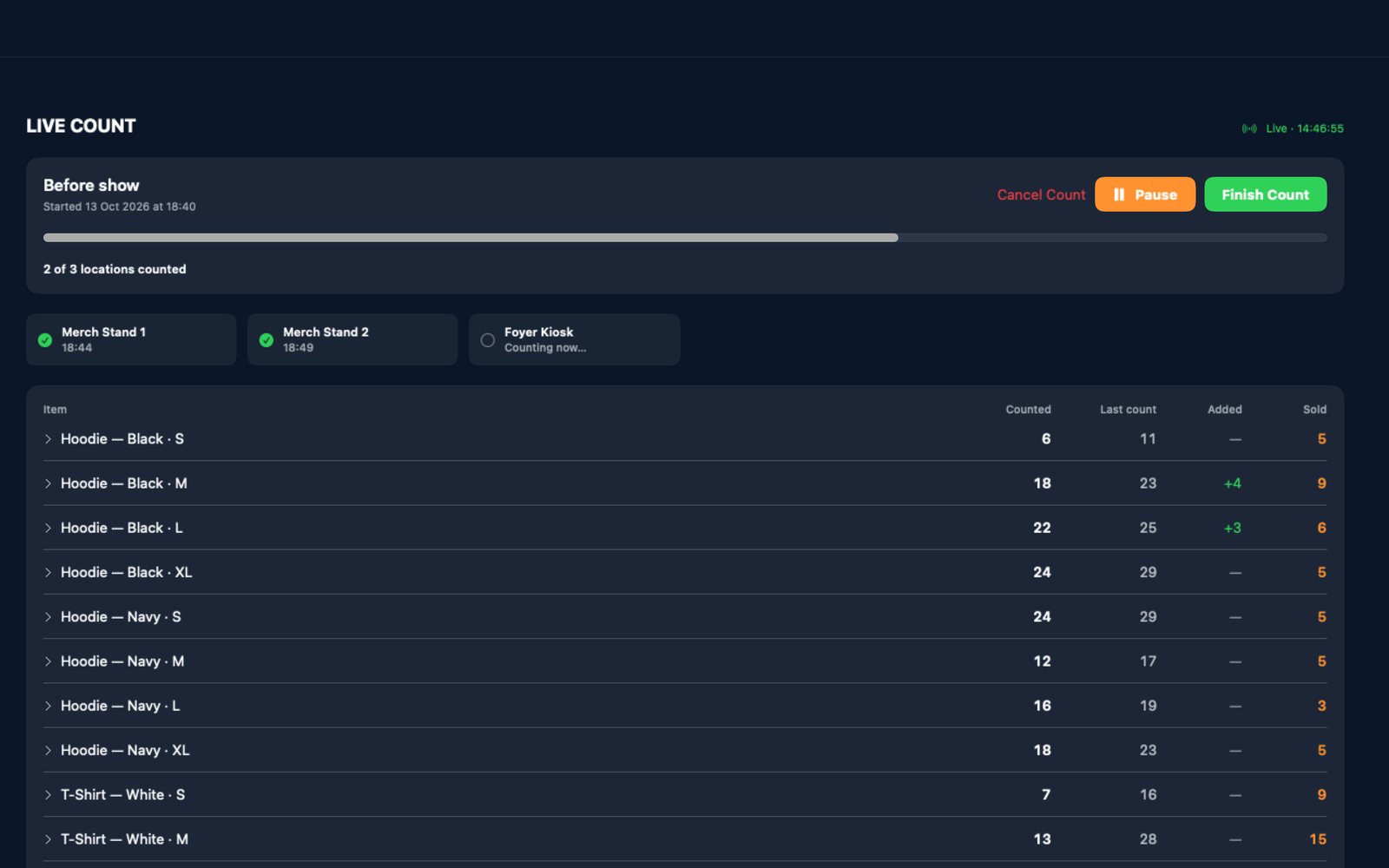The image size is (1389, 868).
Task: Click the Sold column header
Action: 1314,410
